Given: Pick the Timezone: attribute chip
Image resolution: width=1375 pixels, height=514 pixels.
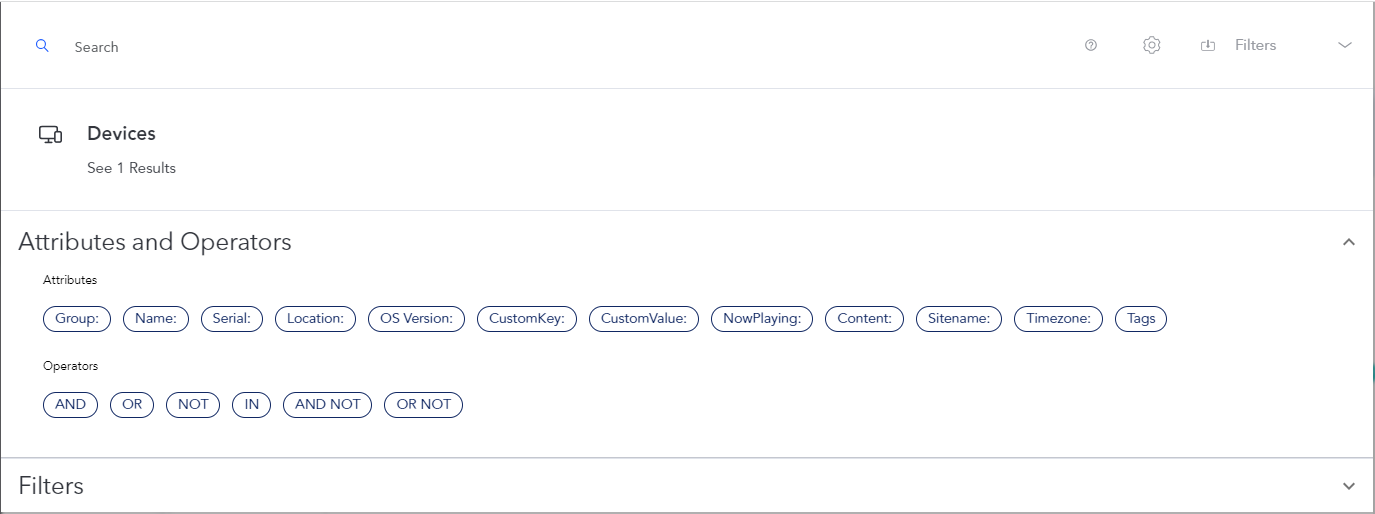Looking at the screenshot, I should pos(1058,319).
